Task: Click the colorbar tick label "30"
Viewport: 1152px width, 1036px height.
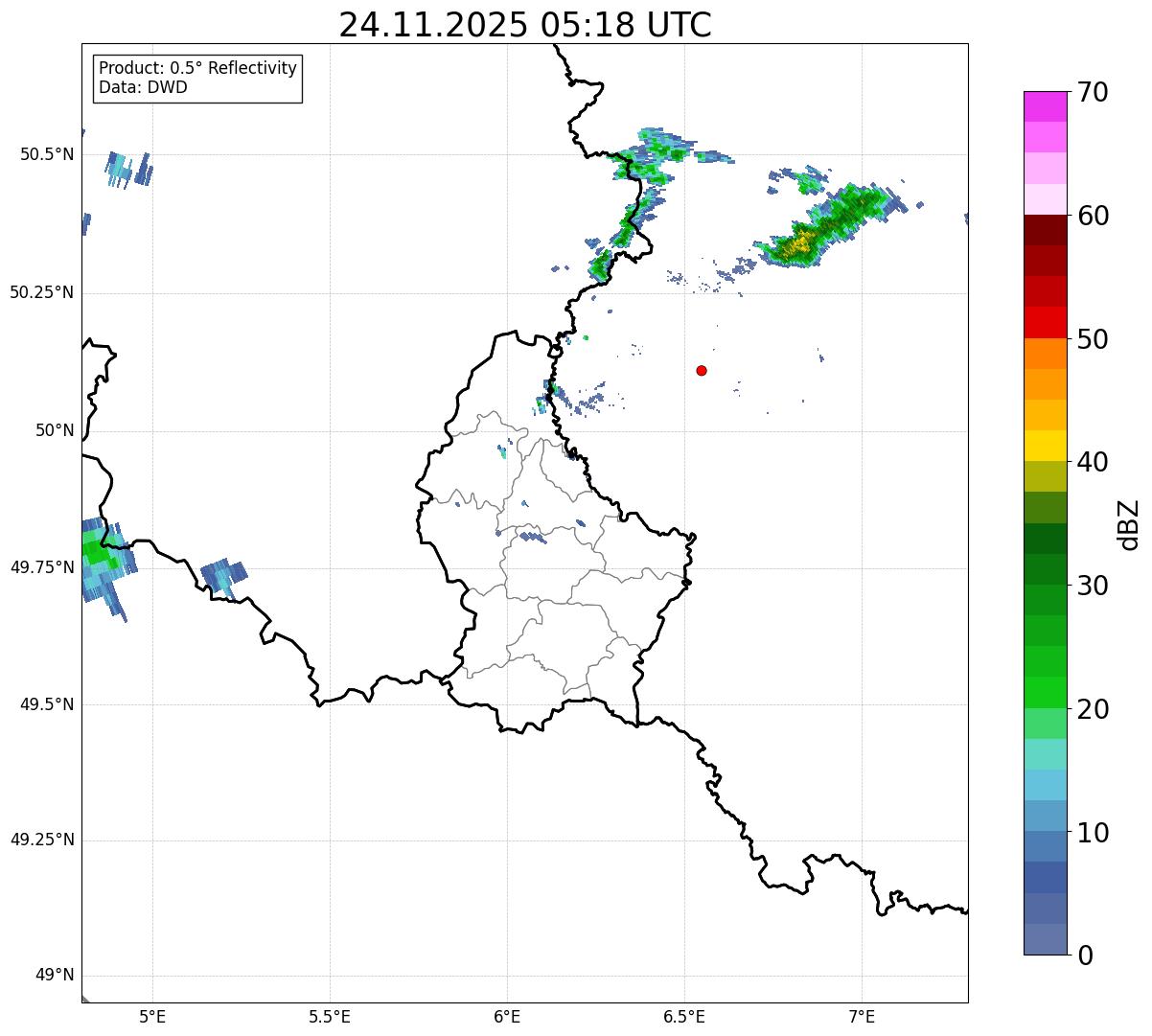Action: (x=1093, y=586)
